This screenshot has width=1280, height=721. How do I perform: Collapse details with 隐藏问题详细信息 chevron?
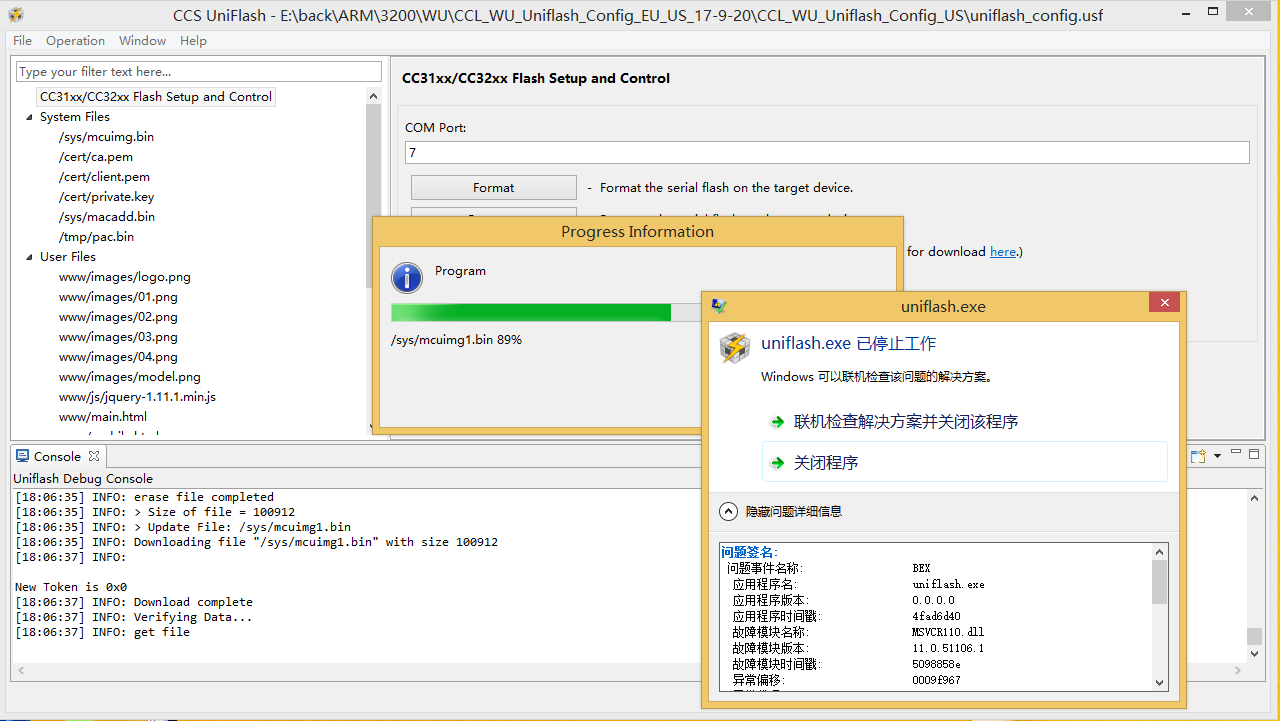pos(729,511)
